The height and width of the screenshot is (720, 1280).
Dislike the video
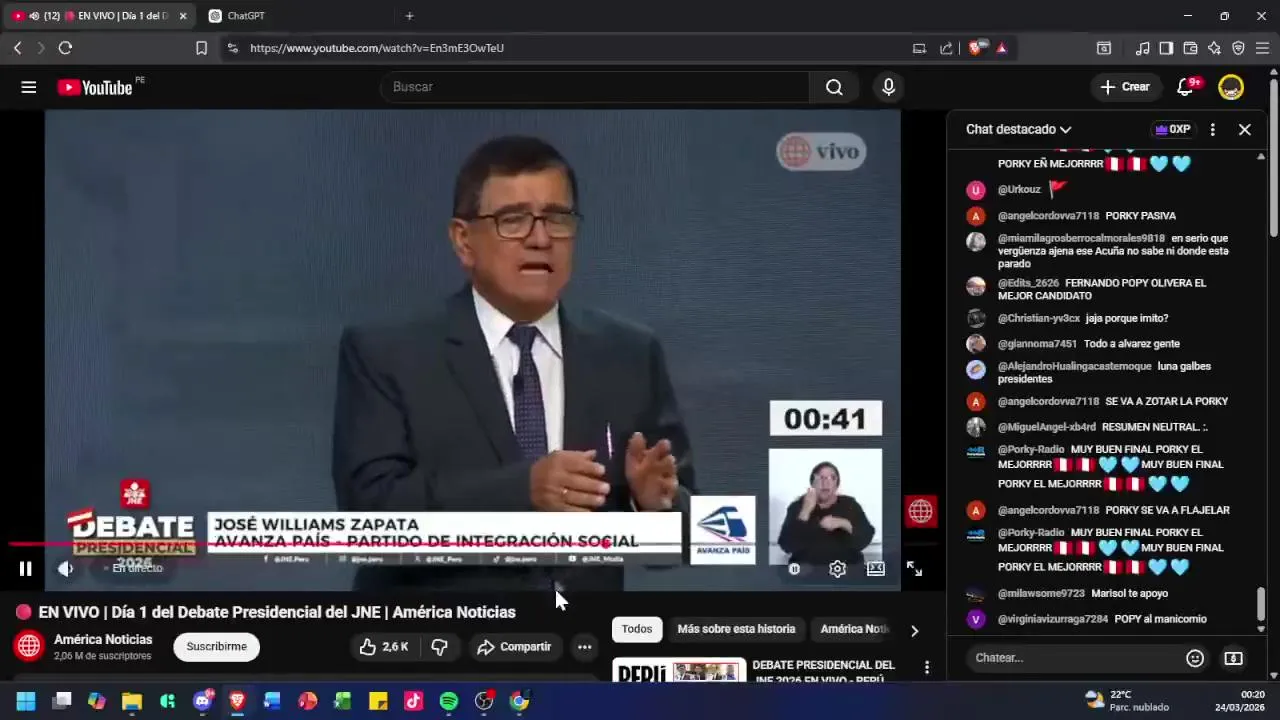pyautogui.click(x=439, y=647)
